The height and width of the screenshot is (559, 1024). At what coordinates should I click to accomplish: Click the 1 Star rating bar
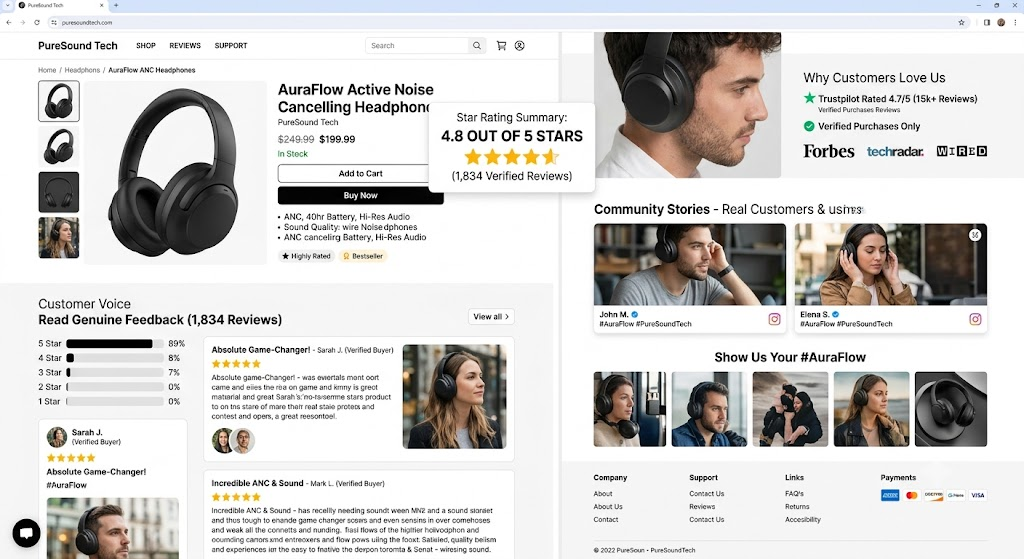115,402
